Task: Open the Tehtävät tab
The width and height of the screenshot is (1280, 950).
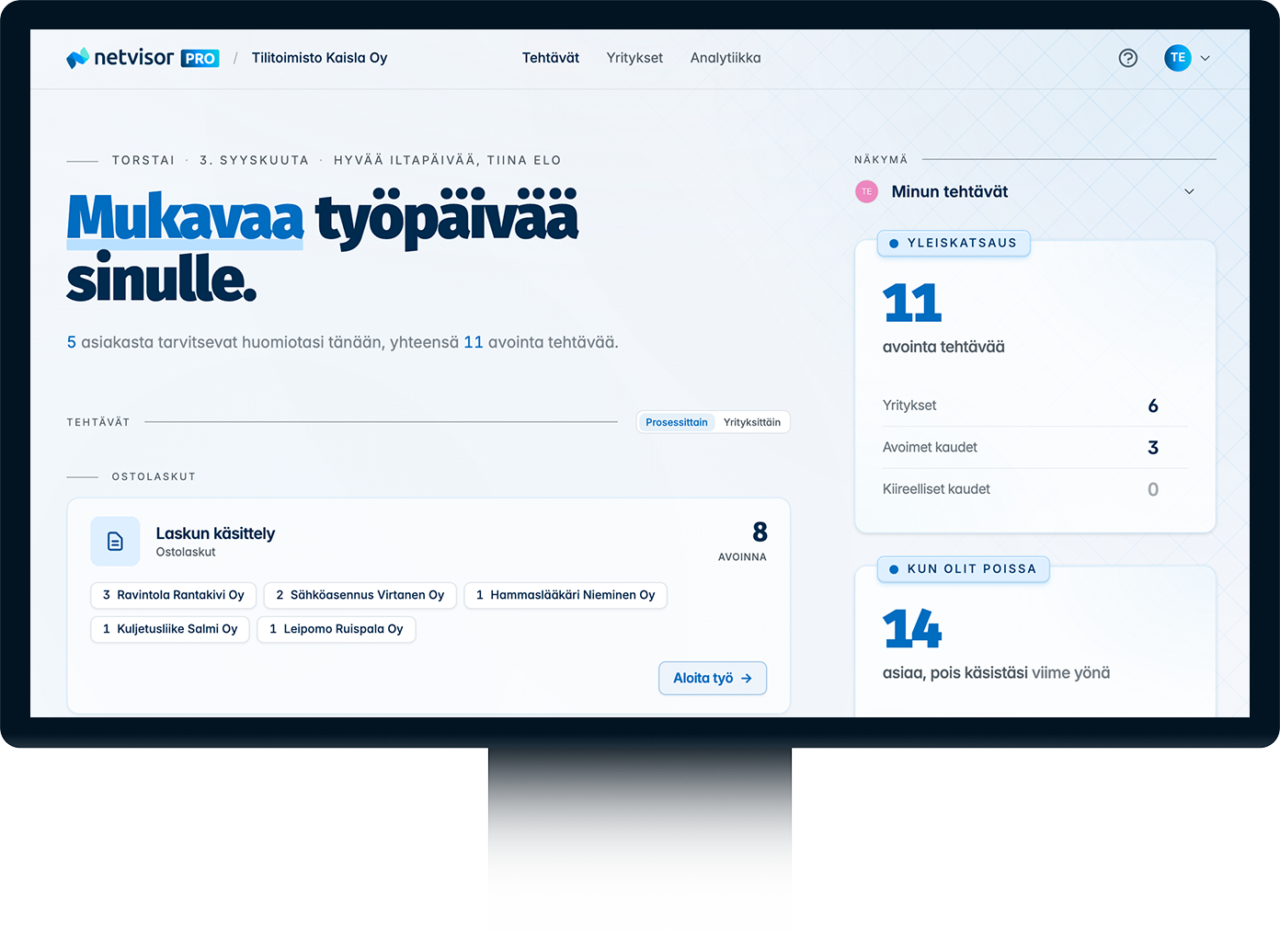Action: pos(551,58)
